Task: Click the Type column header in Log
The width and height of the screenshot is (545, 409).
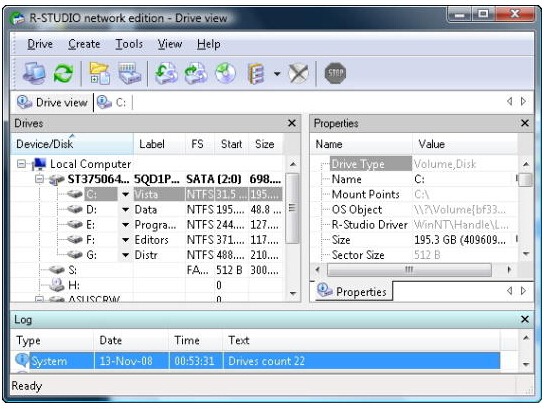Action: (52, 340)
